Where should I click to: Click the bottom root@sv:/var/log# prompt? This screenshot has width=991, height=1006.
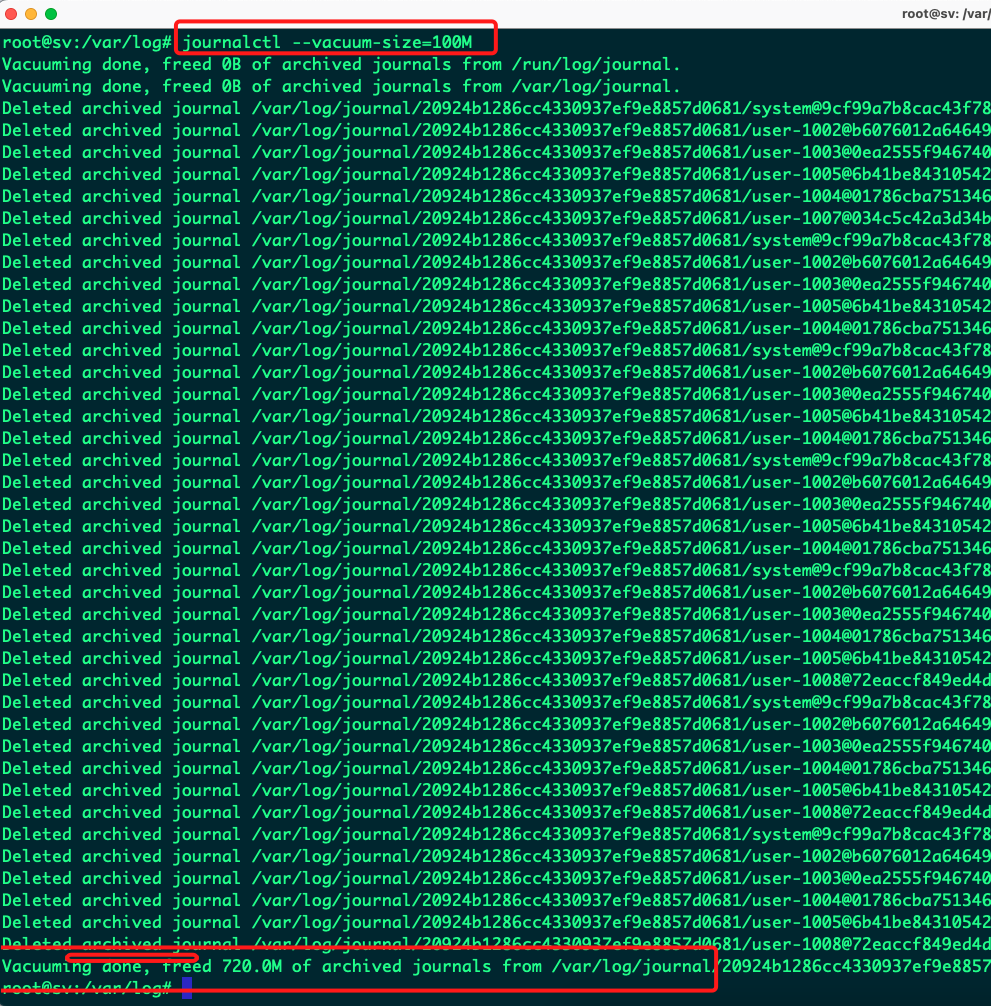coord(88,988)
